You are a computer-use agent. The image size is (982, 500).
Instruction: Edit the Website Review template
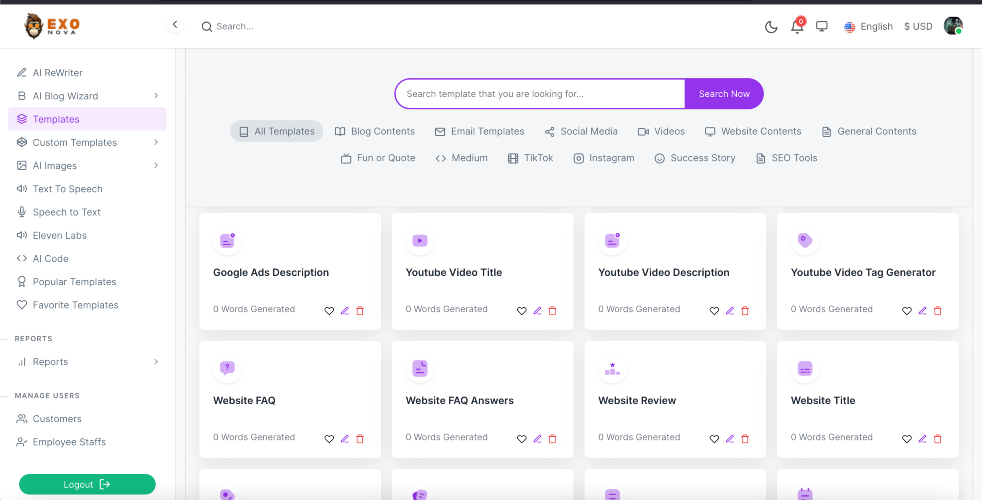[730, 439]
